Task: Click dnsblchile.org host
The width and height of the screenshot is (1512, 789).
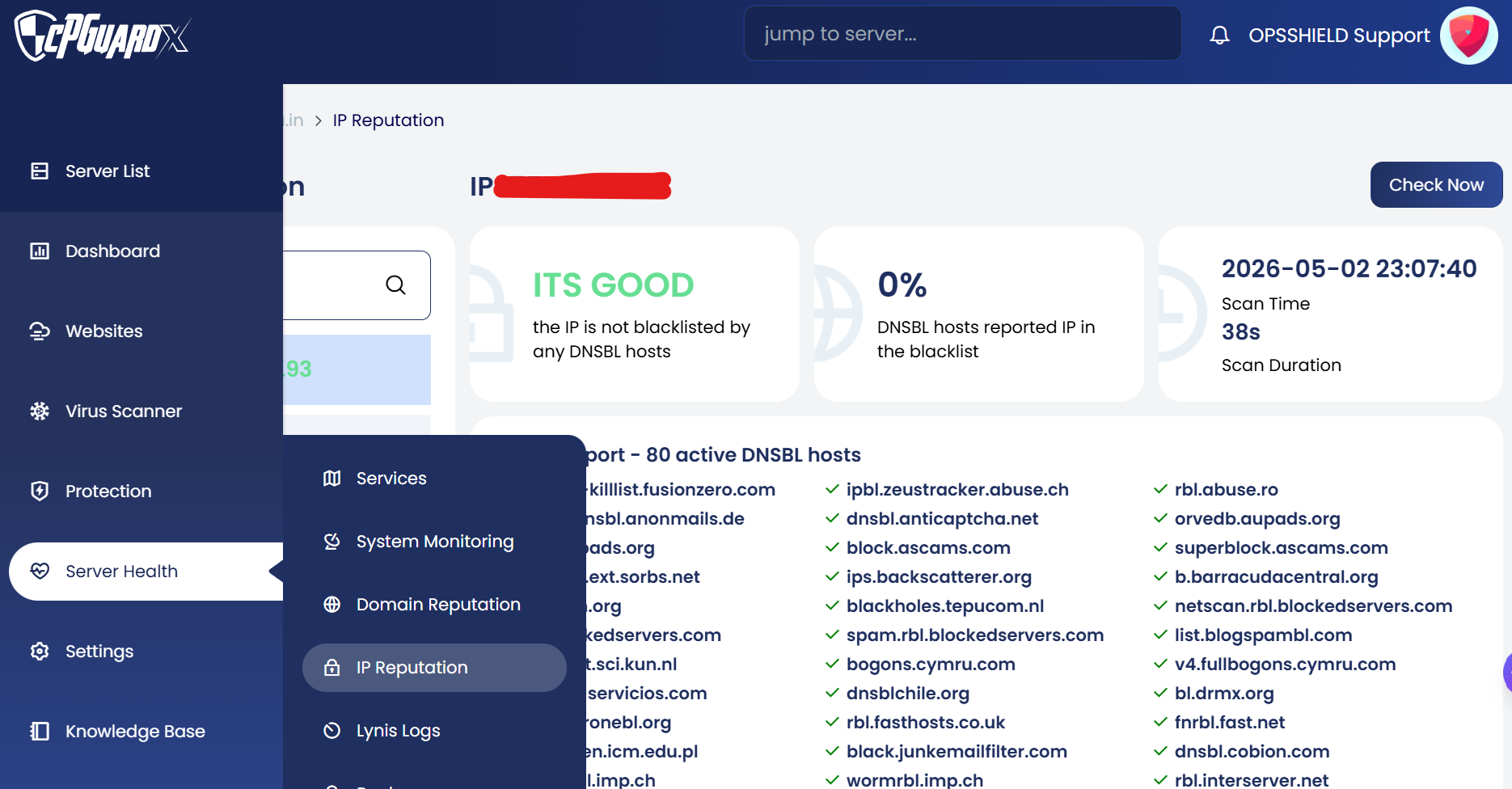Action: [908, 693]
